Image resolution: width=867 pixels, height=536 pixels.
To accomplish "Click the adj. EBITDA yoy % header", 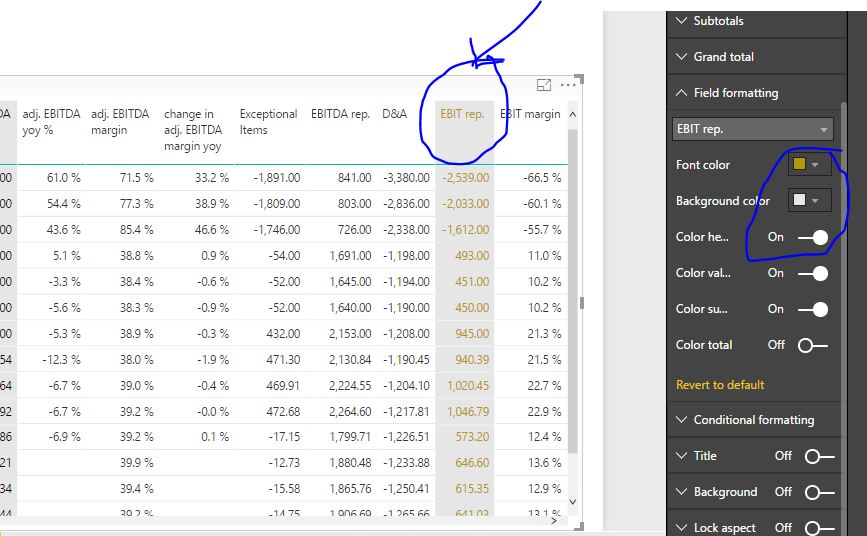I will (x=51, y=122).
